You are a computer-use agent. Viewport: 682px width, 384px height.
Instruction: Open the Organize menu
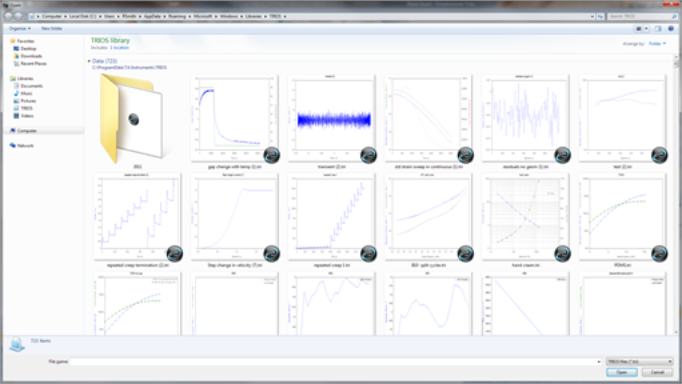[20, 29]
